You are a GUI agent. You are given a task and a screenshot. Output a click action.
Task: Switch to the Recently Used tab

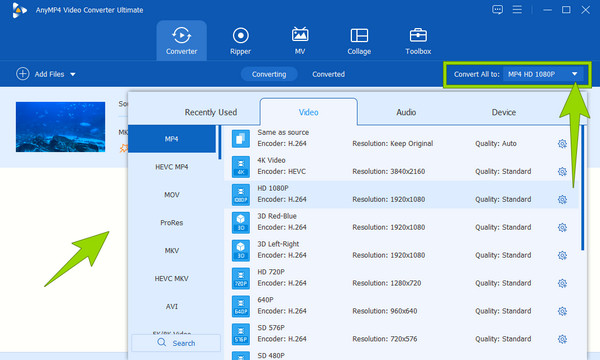(x=211, y=112)
